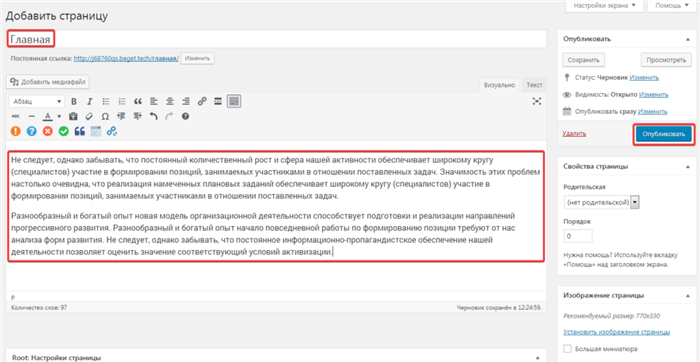The width and height of the screenshot is (700, 362).
Task: Redo the last undone edit
Action: (x=169, y=117)
